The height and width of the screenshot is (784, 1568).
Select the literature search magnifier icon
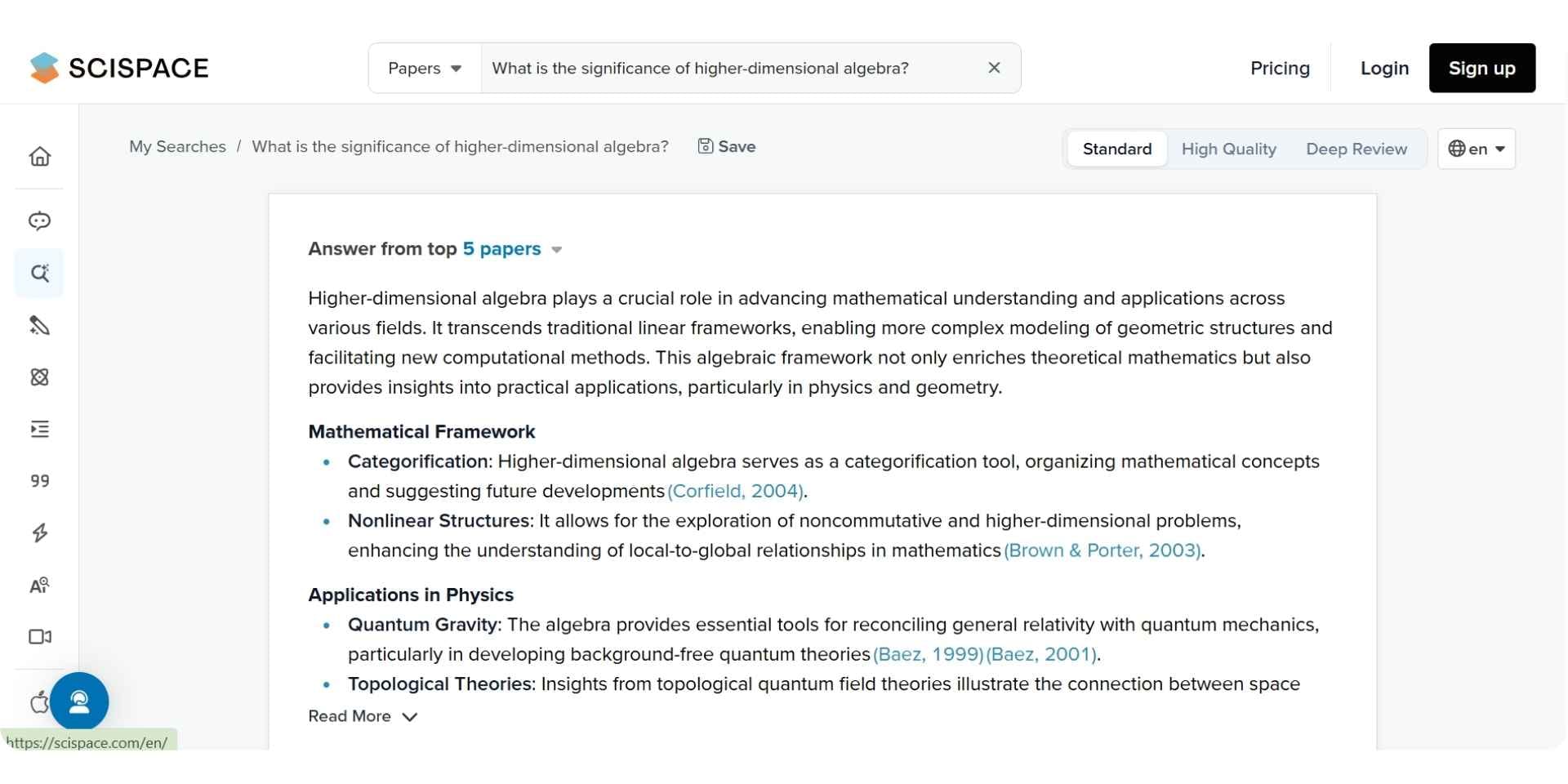[39, 274]
